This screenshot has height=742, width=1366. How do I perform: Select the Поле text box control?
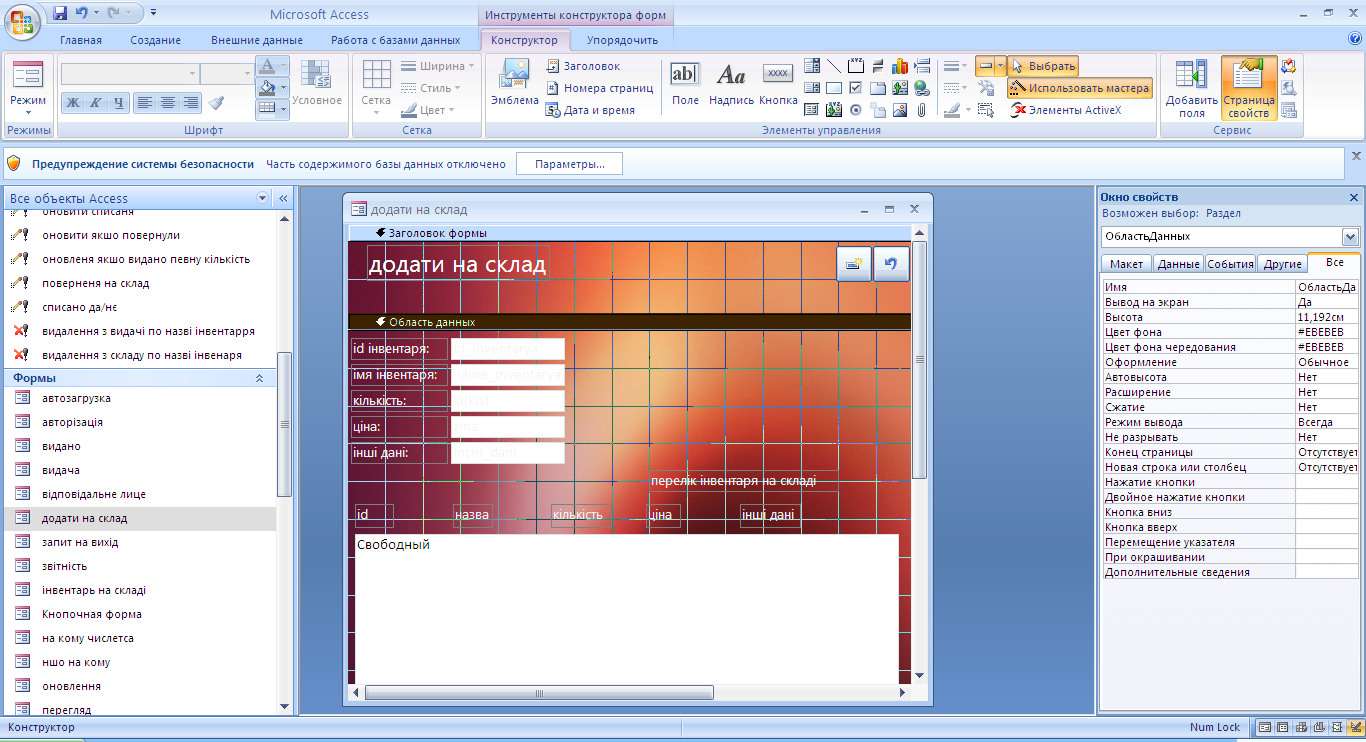(685, 82)
